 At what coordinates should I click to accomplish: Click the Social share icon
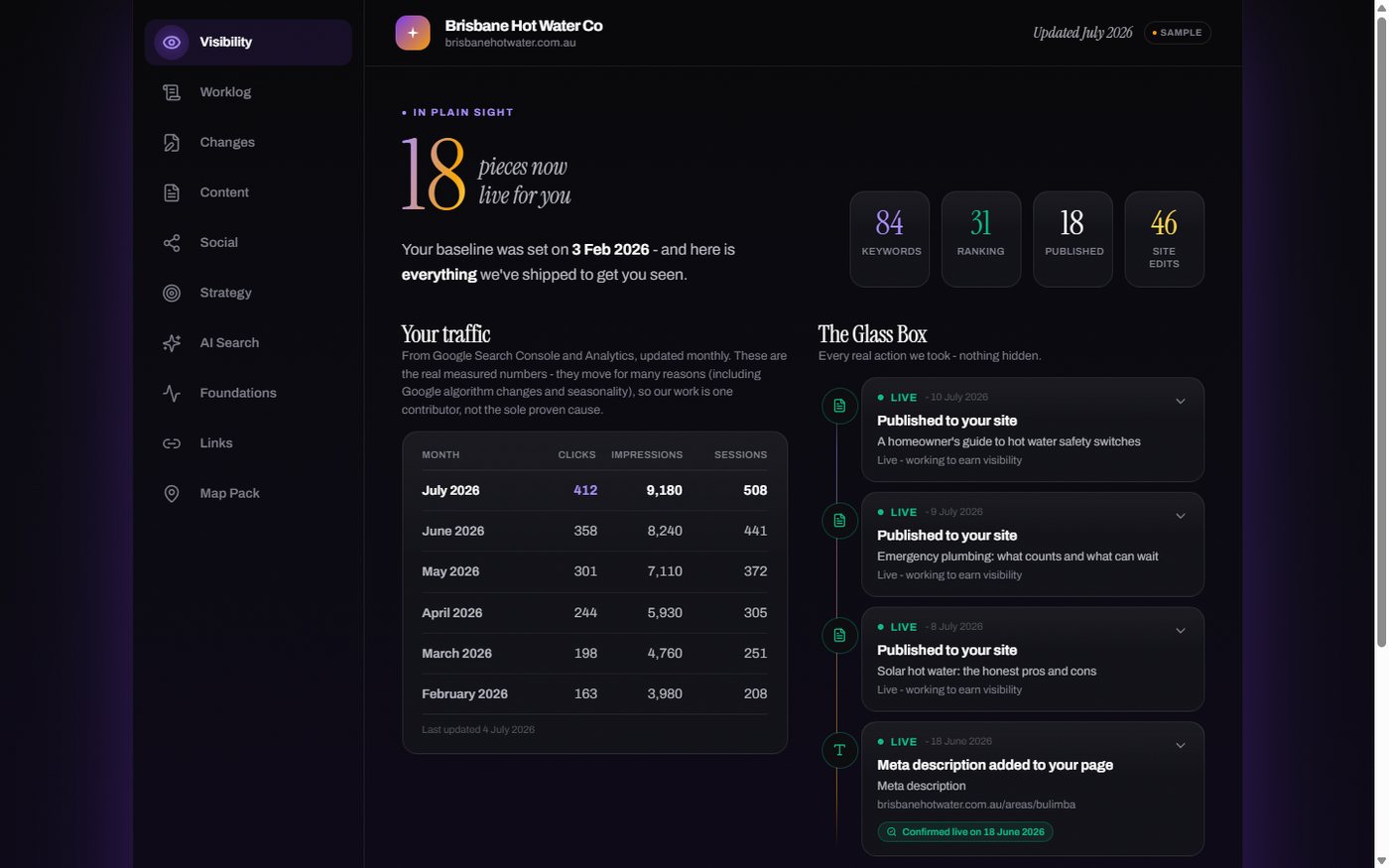point(172,243)
